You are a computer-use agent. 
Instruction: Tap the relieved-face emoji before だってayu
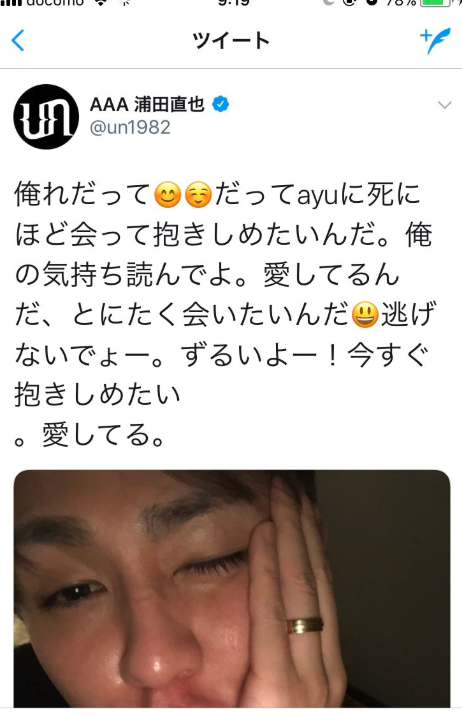coord(198,195)
